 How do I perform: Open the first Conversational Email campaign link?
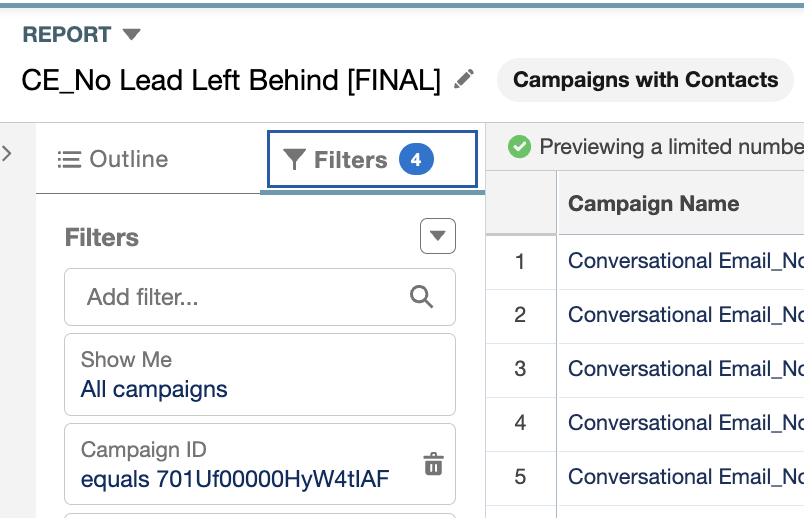click(686, 261)
